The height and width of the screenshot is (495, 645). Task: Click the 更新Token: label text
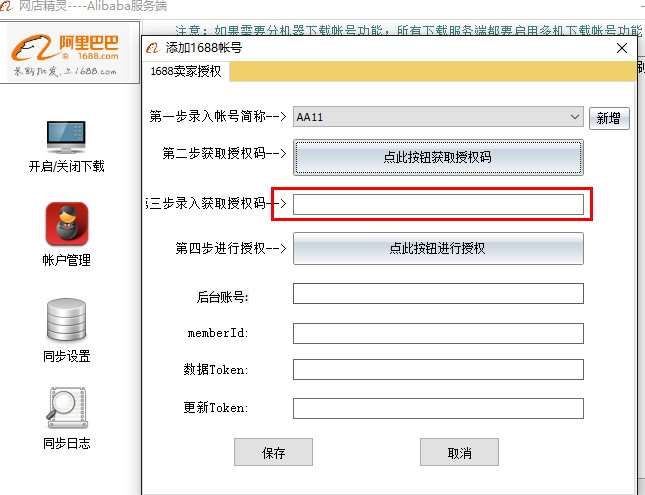coord(216,408)
